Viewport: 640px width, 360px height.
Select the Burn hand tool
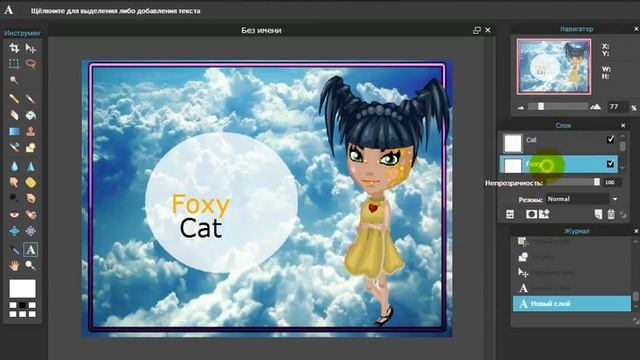click(x=31, y=198)
